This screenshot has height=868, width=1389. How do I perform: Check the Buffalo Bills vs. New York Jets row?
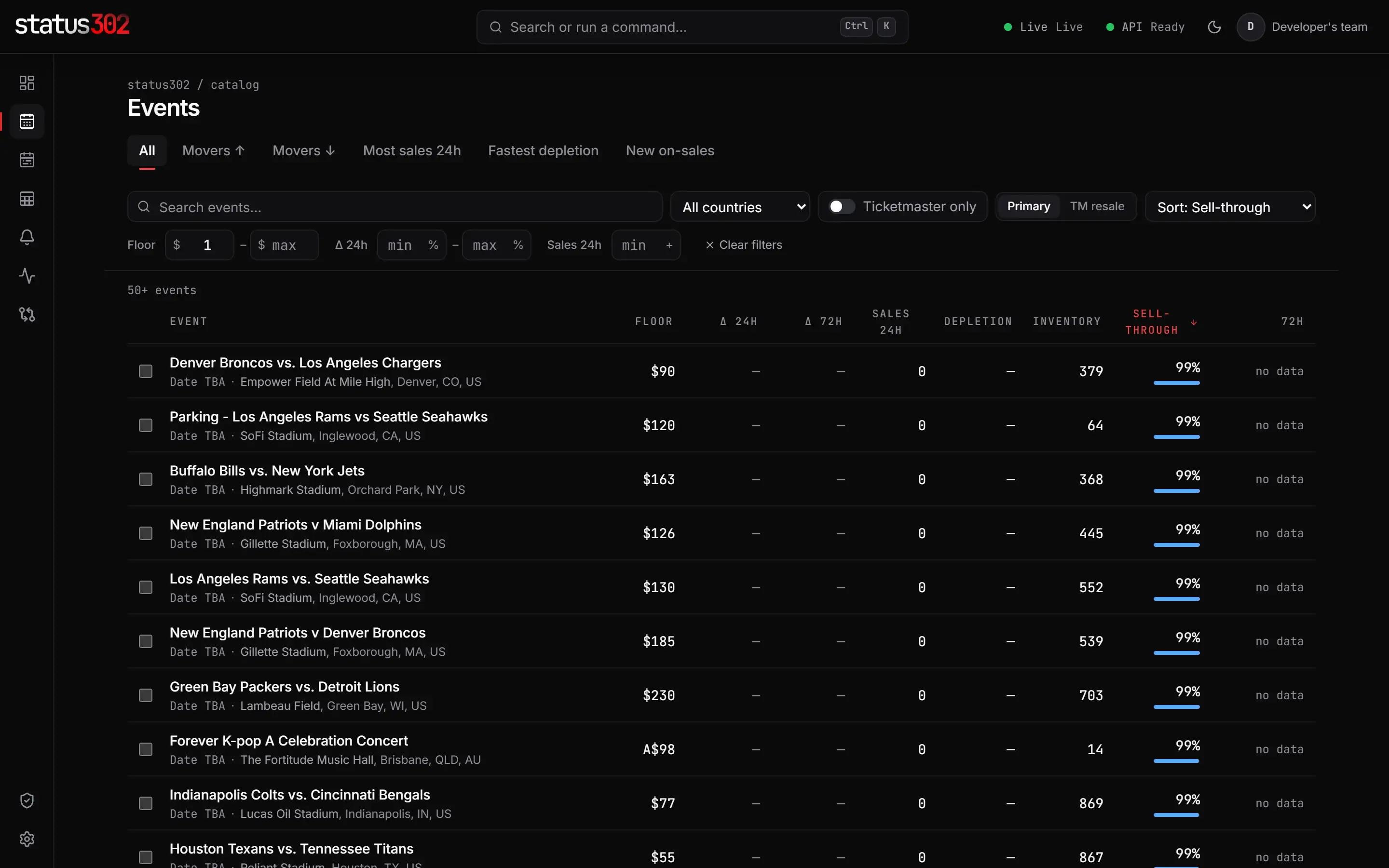[x=146, y=479]
